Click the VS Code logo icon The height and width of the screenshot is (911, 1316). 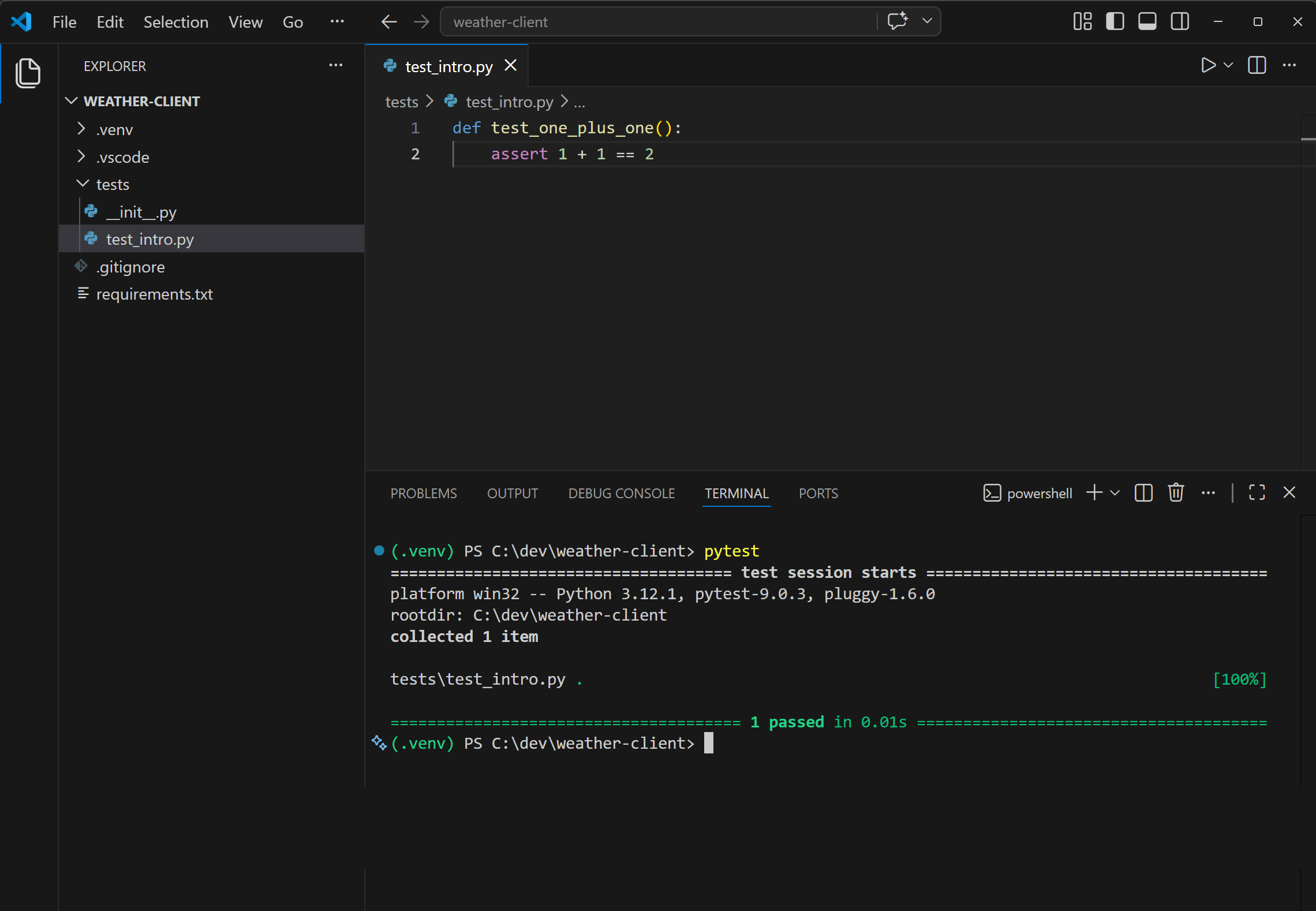tap(21, 22)
